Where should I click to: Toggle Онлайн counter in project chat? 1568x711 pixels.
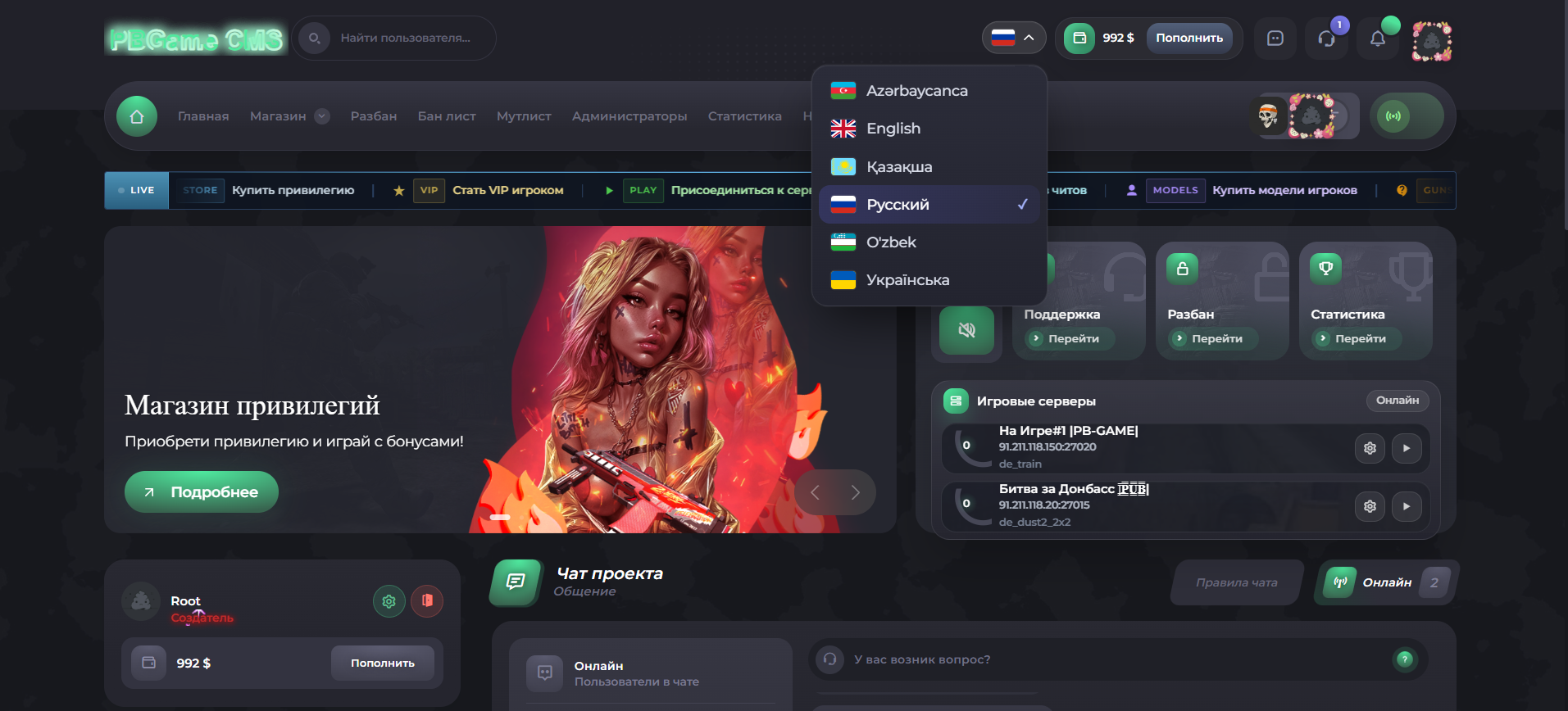click(x=1387, y=582)
